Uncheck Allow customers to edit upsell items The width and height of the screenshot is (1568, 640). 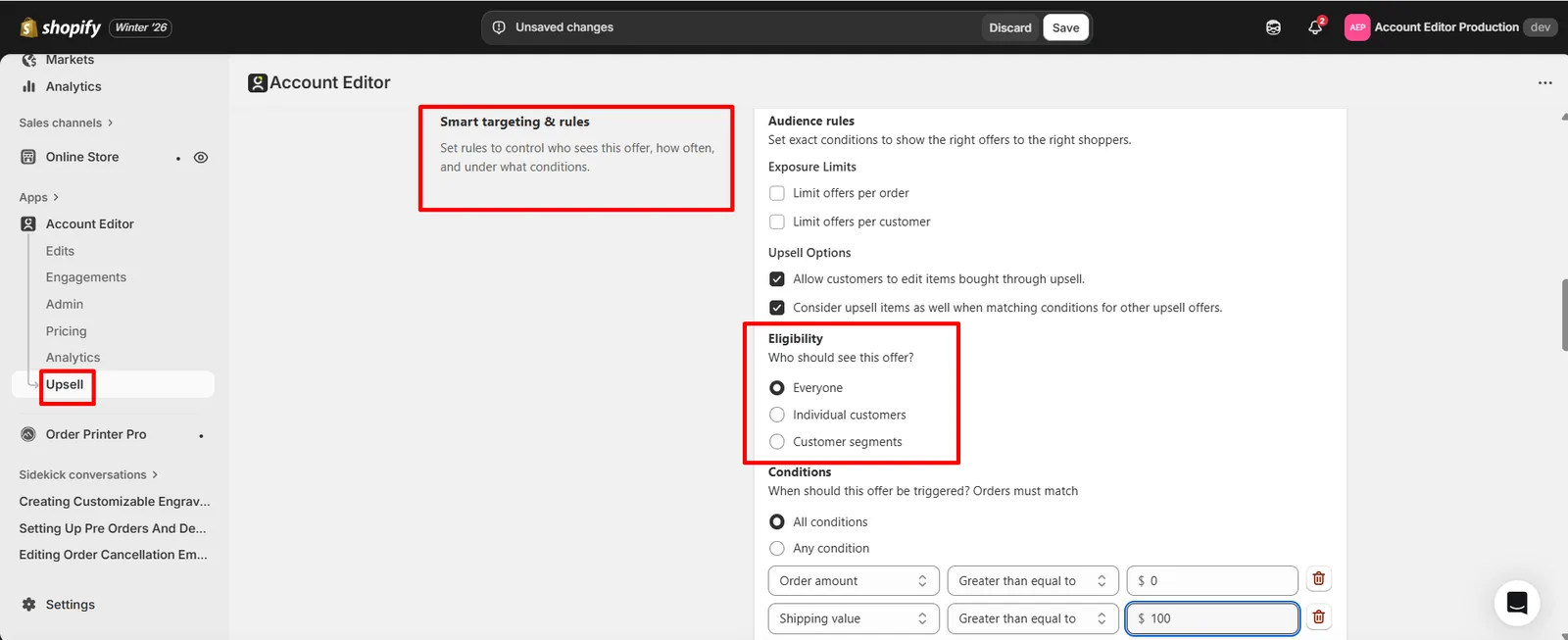(777, 279)
